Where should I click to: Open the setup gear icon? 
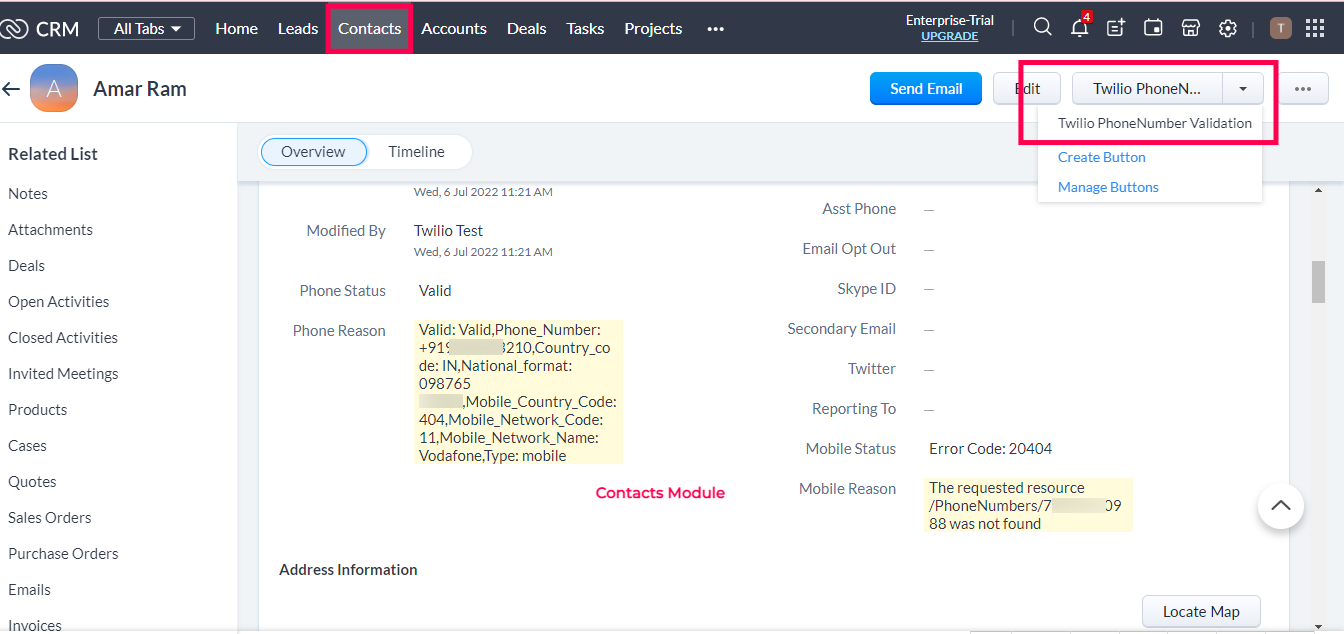click(x=1228, y=28)
